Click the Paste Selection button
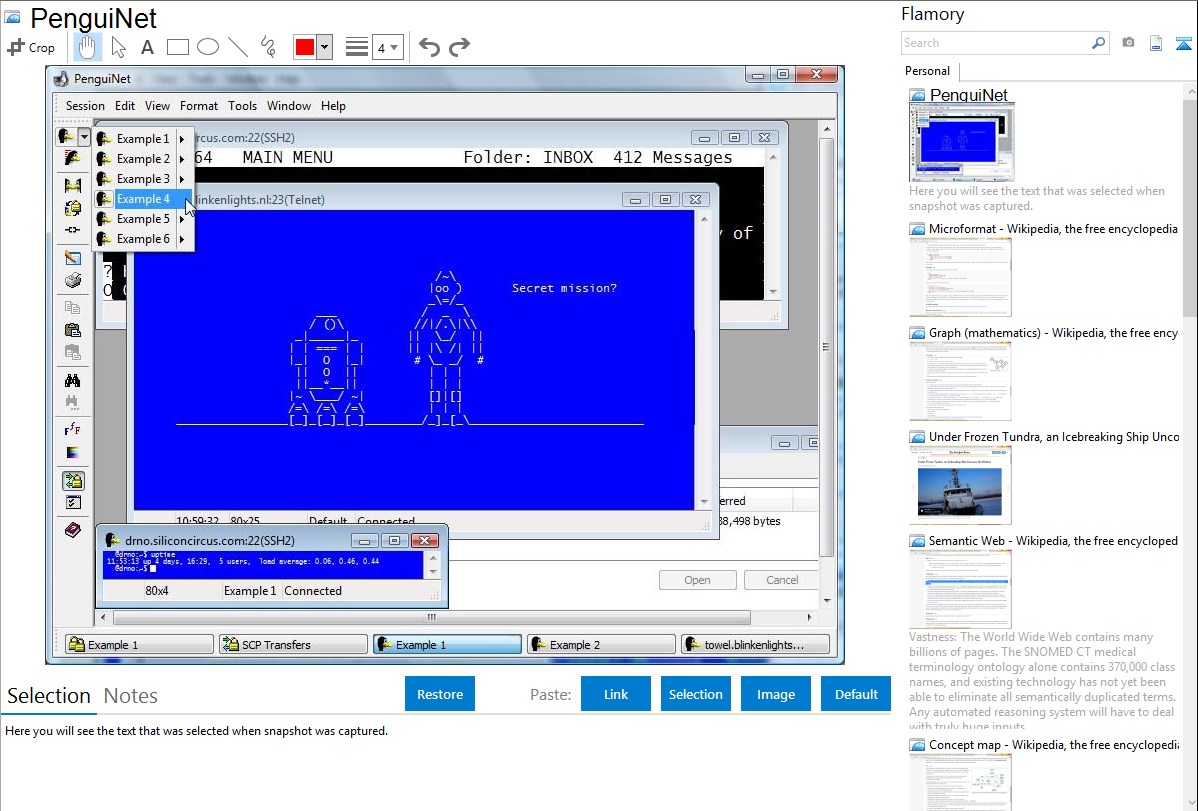Image resolution: width=1198 pixels, height=811 pixels. [695, 694]
